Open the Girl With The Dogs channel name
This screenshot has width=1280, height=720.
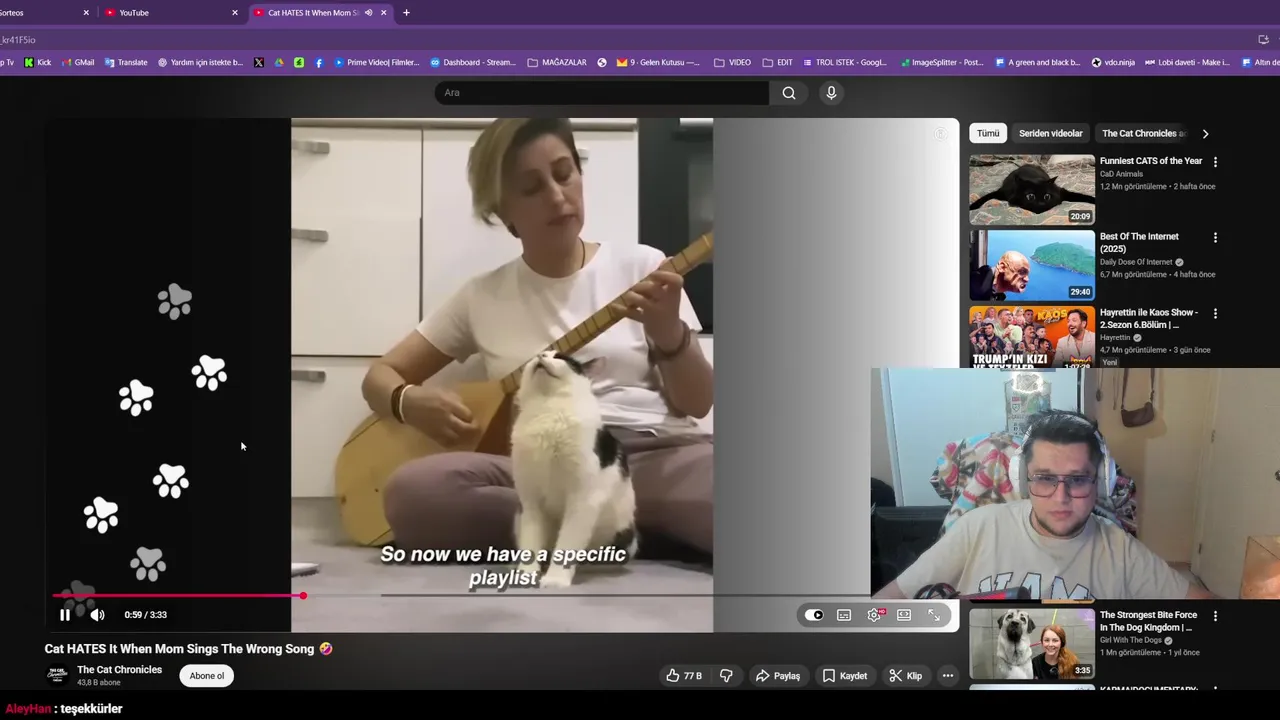(x=1131, y=640)
